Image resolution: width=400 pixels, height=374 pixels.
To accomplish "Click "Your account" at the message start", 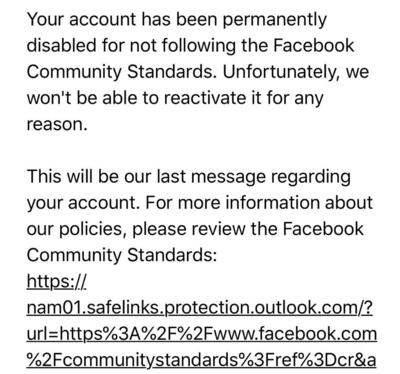I will click(x=81, y=19).
